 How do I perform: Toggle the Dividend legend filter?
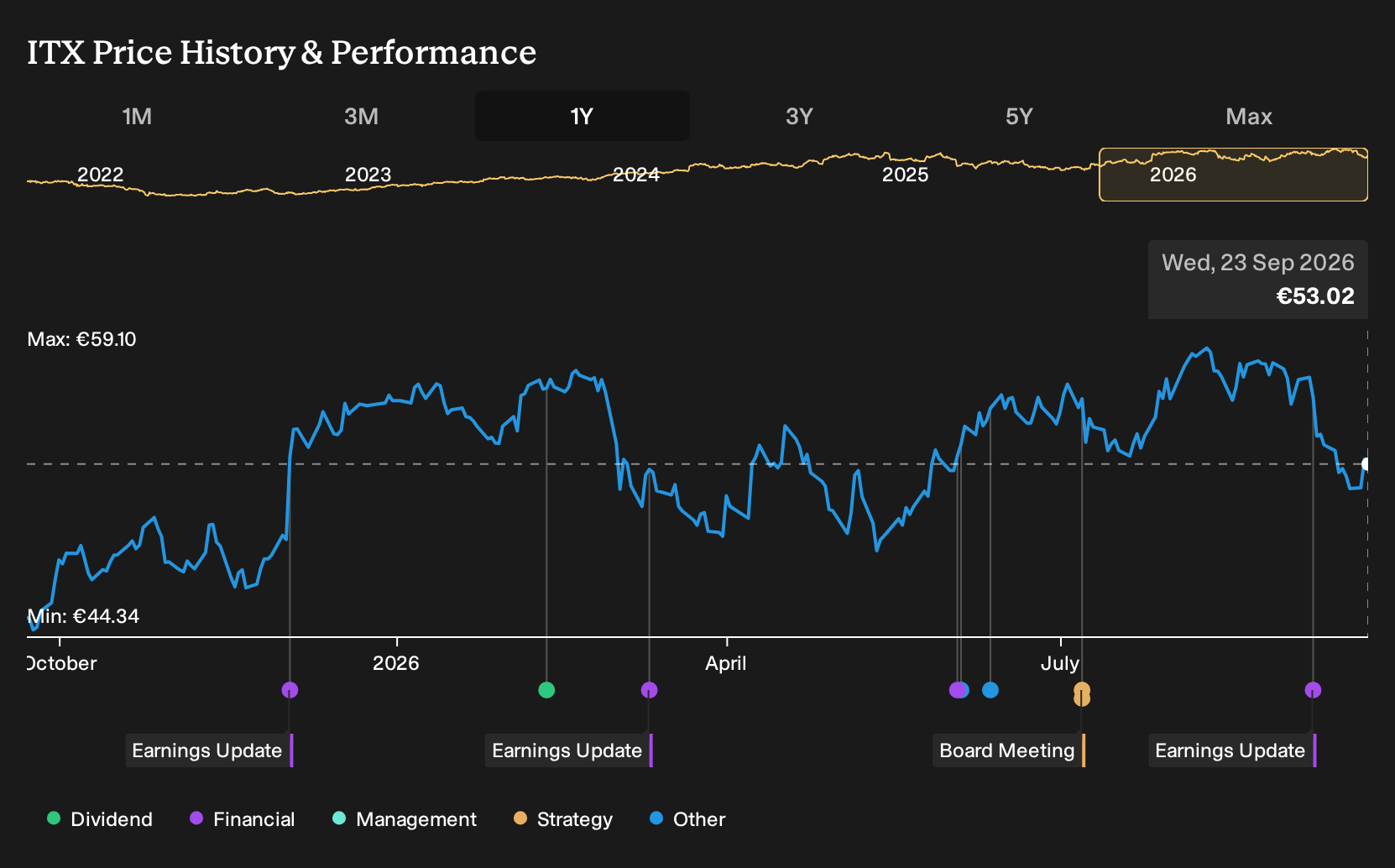pyautogui.click(x=100, y=819)
